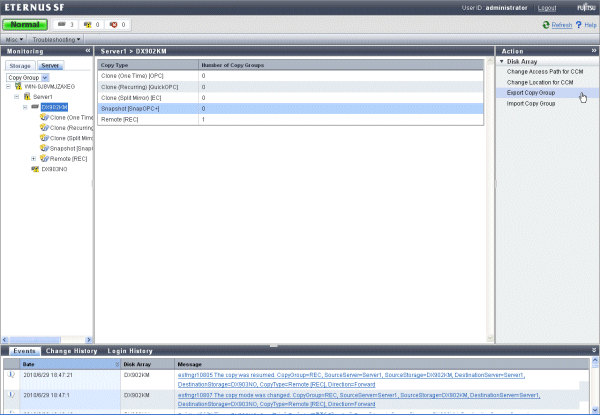The width and height of the screenshot is (600, 415).
Task: Click the Refresh link
Action: click(x=562, y=25)
